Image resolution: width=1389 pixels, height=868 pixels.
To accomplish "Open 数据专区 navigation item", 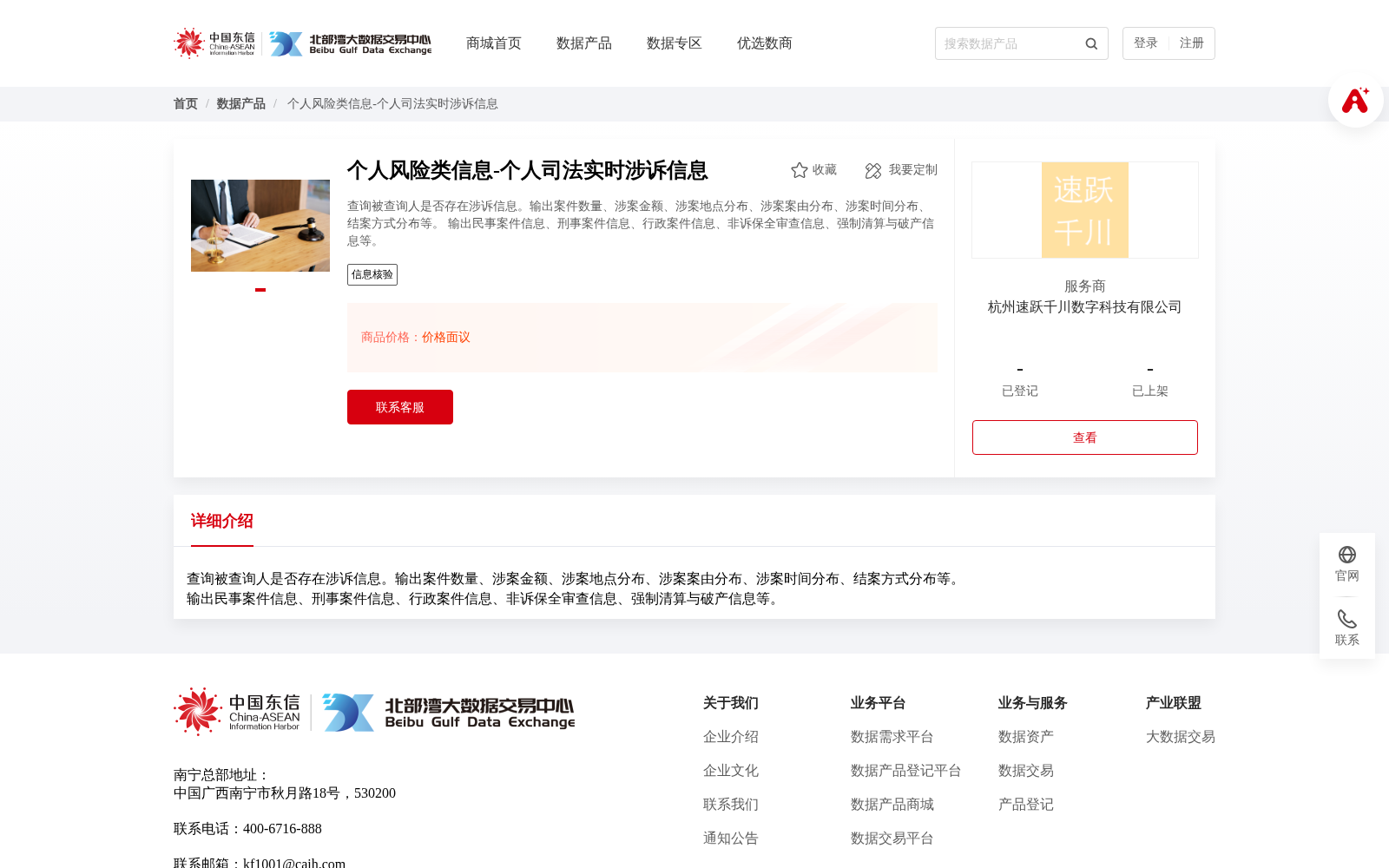I will pyautogui.click(x=675, y=43).
